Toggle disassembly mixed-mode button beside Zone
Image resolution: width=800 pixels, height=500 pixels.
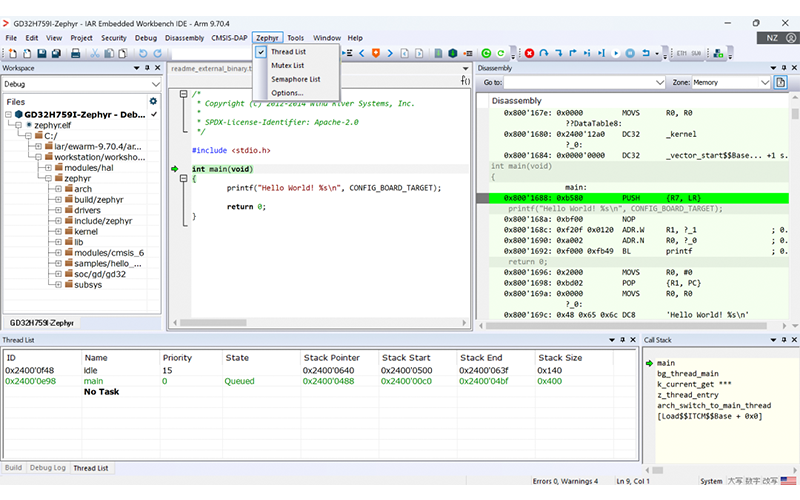coord(781,82)
